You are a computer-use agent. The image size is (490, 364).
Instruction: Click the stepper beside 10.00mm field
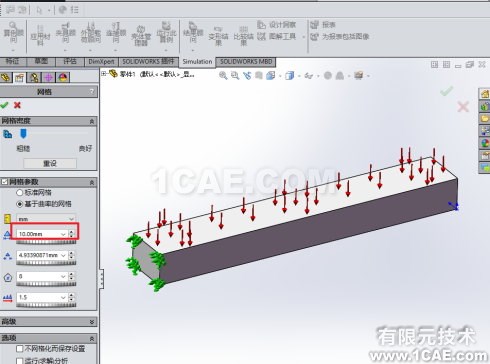tap(72, 234)
